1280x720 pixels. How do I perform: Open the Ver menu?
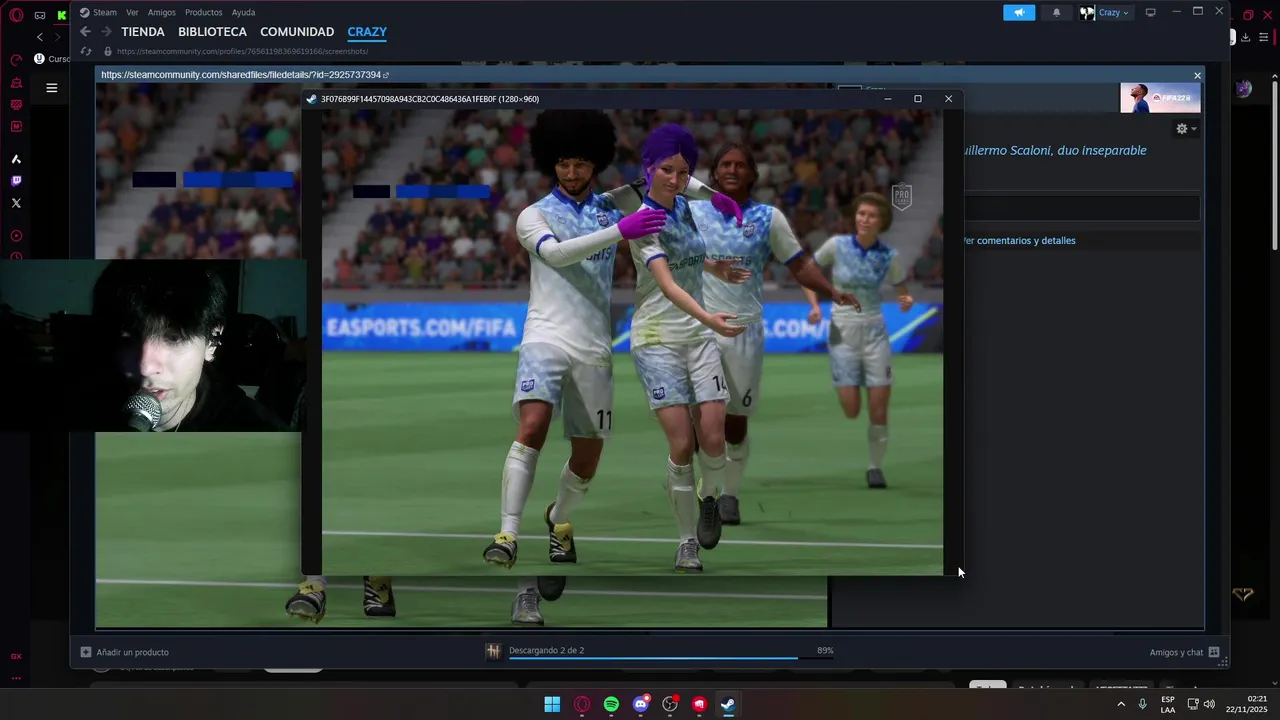132,12
